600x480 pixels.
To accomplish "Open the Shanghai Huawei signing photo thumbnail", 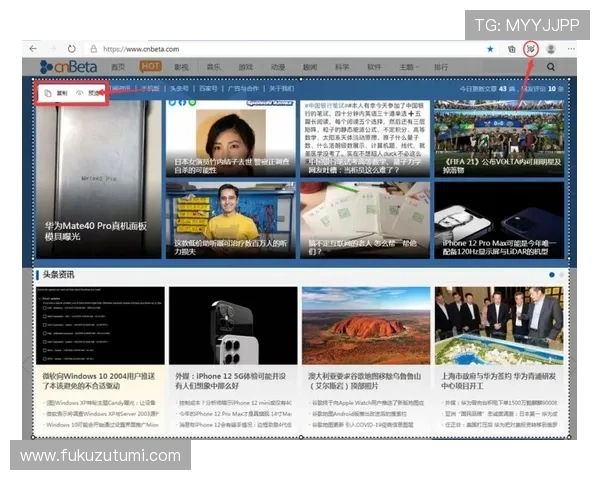I will [x=499, y=325].
